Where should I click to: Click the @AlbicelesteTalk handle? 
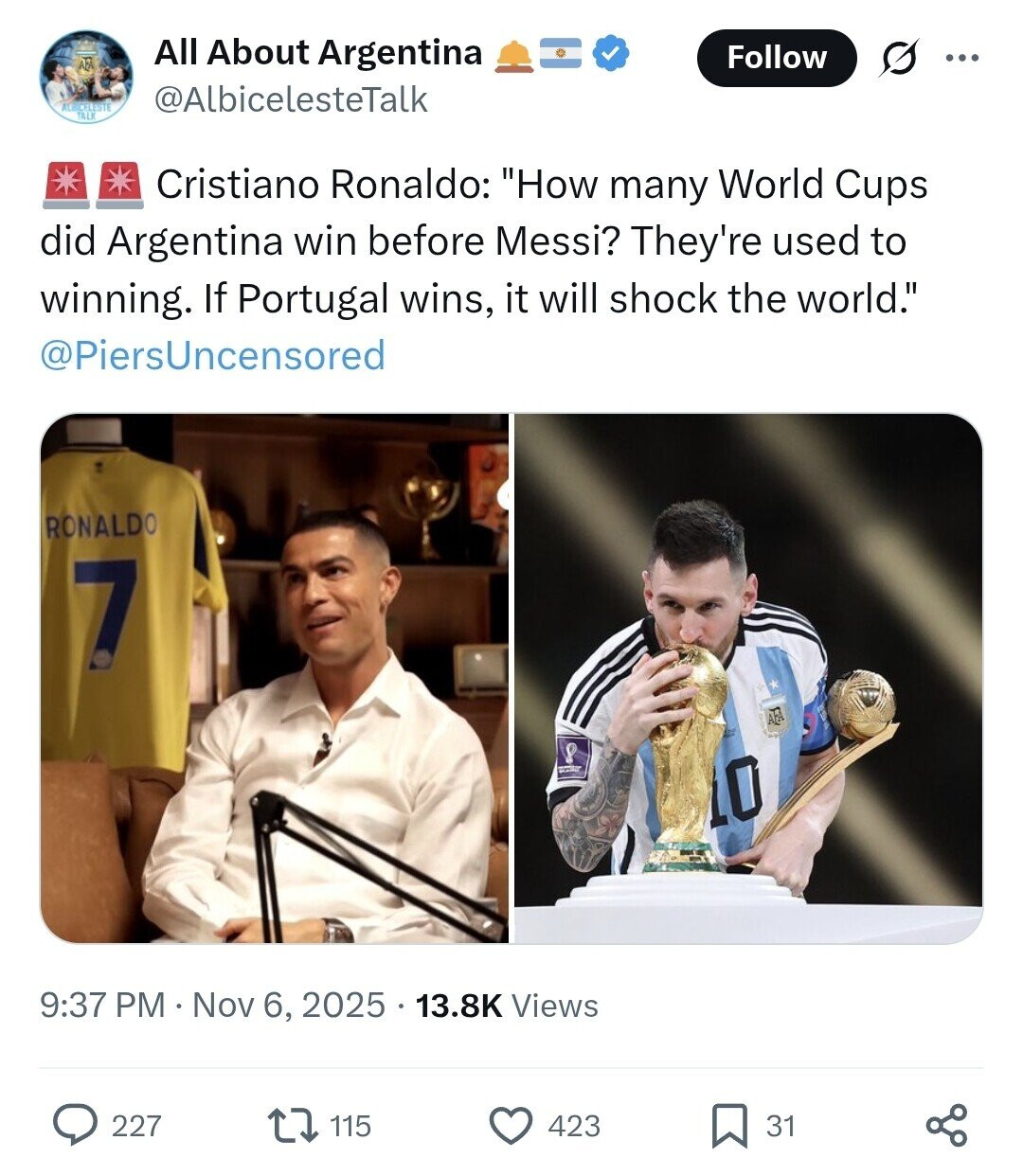pyautogui.click(x=291, y=99)
